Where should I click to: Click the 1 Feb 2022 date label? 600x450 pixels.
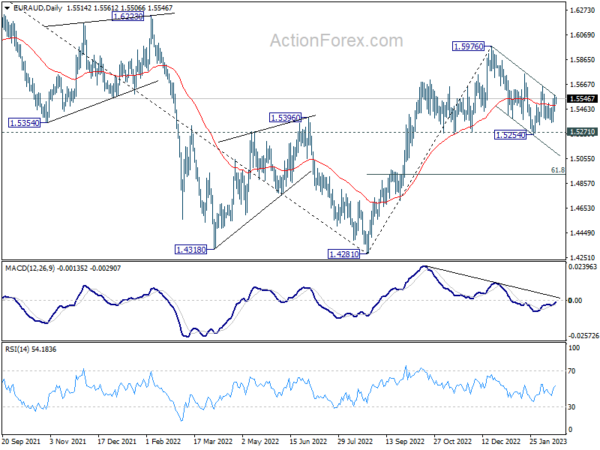(x=164, y=442)
